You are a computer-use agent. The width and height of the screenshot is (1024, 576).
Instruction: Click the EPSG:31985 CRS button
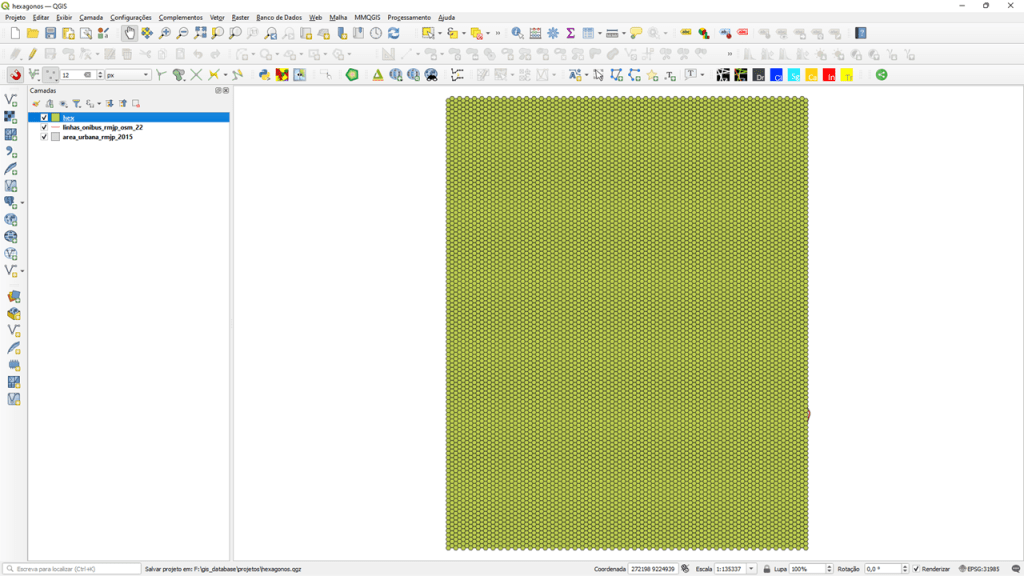979,569
